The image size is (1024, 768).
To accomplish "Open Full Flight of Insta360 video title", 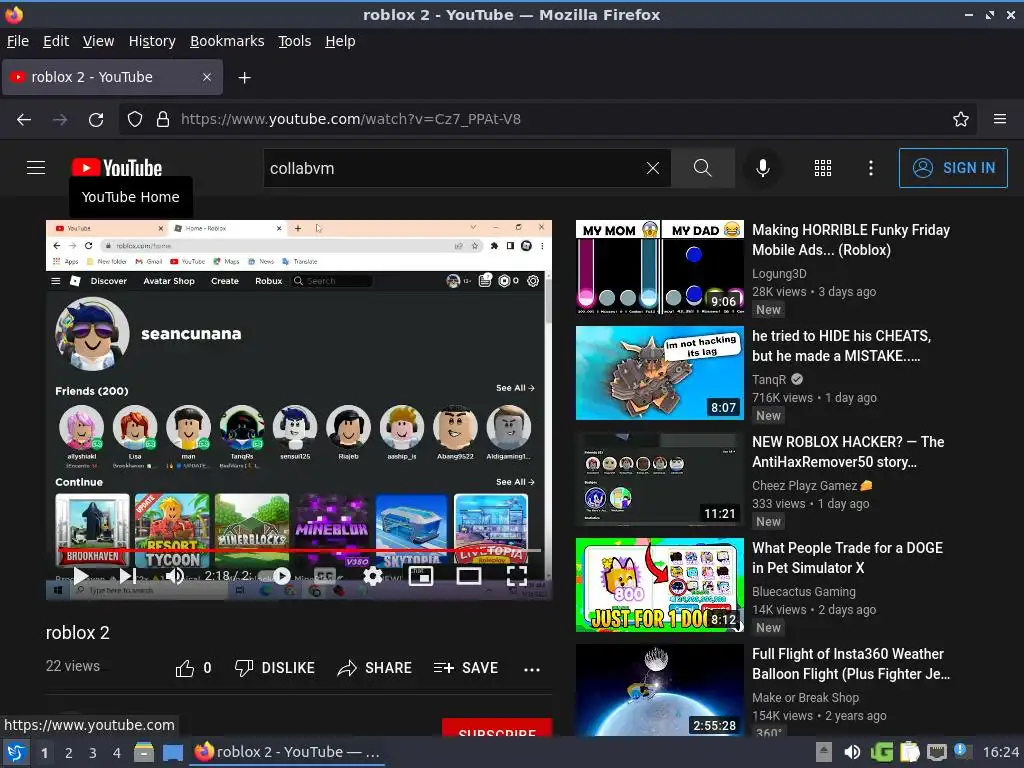I will 851,664.
